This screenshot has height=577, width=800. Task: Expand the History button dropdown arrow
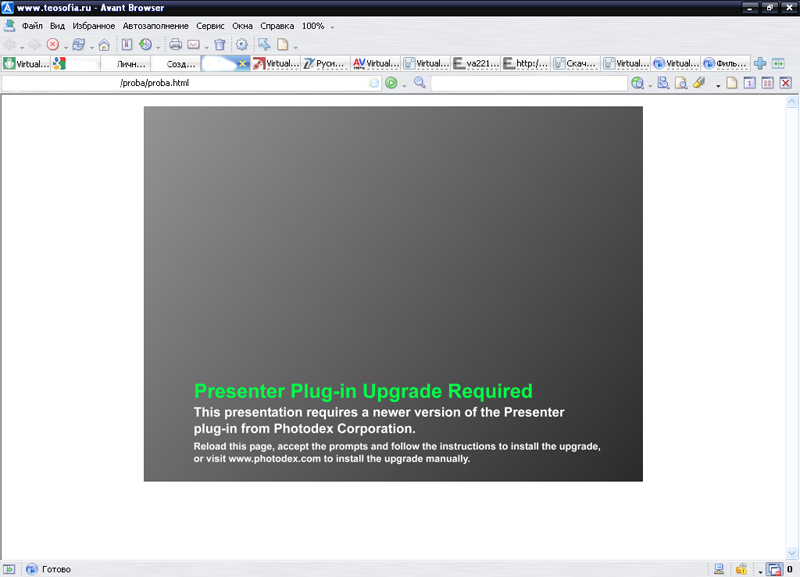(x=158, y=48)
